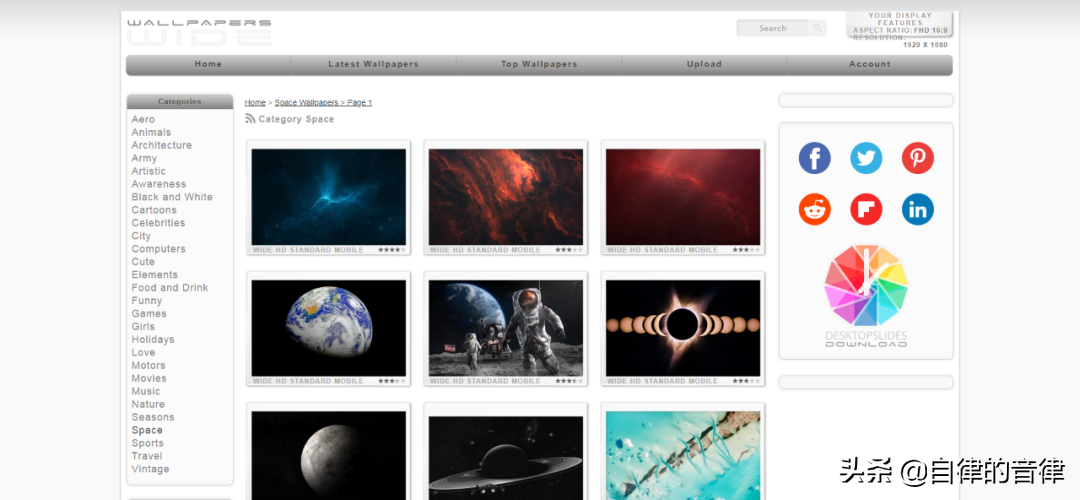Open the astronauts on moon wallpaper thumbnail

point(506,328)
